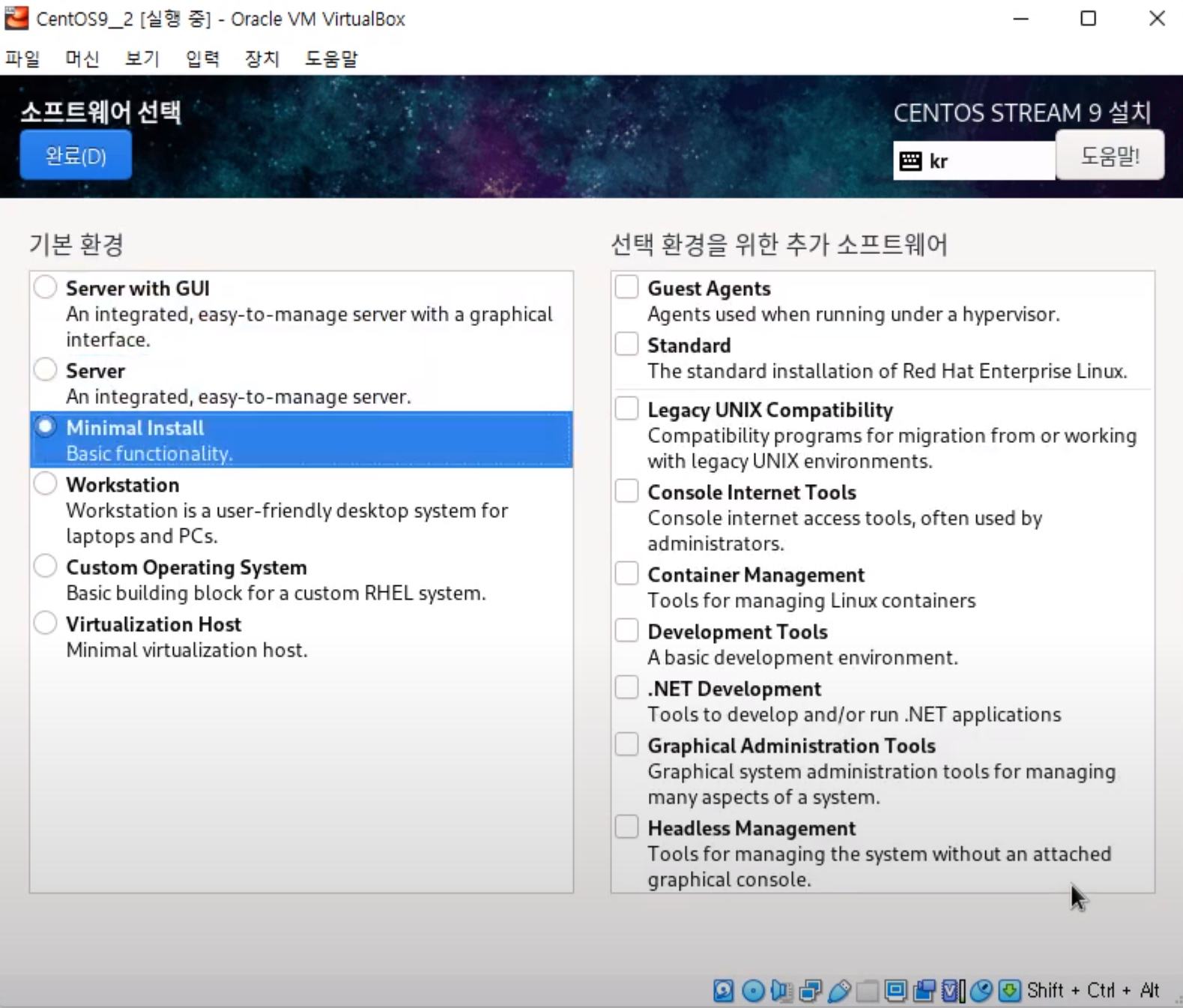
Task: Click the shared folders status icon
Action: pos(867,991)
